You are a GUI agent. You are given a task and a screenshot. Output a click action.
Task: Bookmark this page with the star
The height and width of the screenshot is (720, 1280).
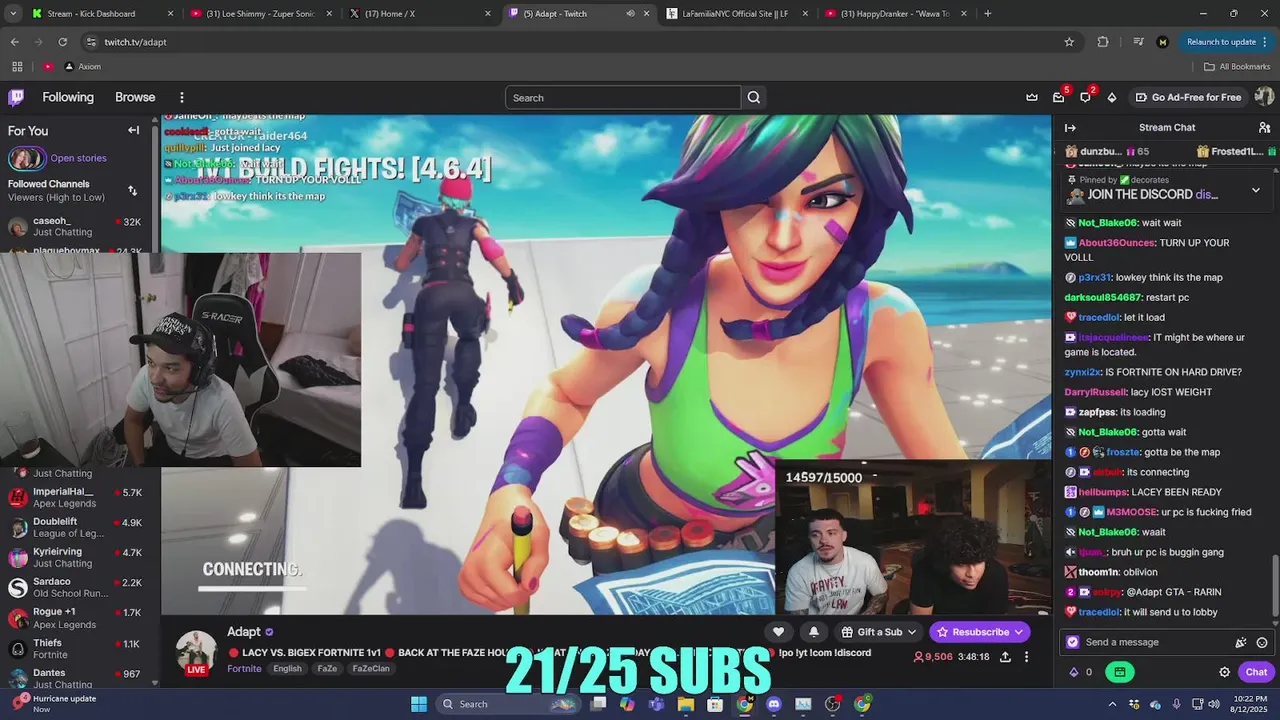click(1069, 42)
